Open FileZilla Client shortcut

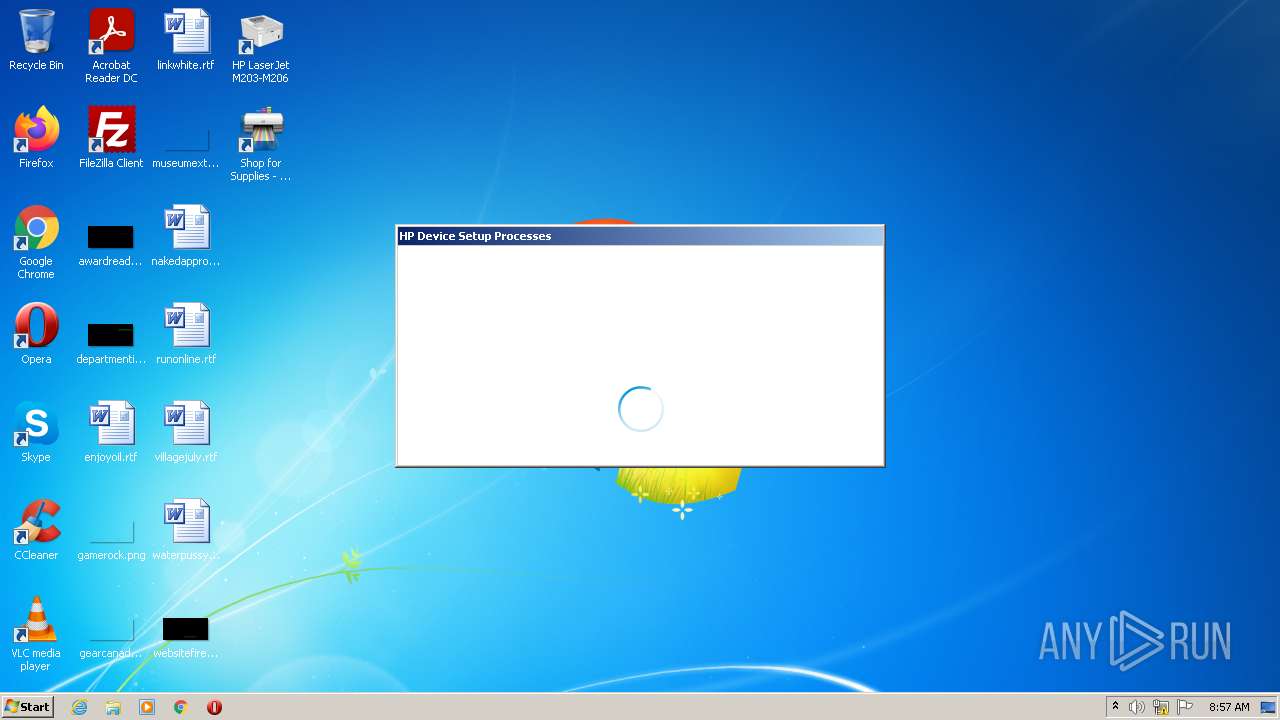pyautogui.click(x=111, y=138)
